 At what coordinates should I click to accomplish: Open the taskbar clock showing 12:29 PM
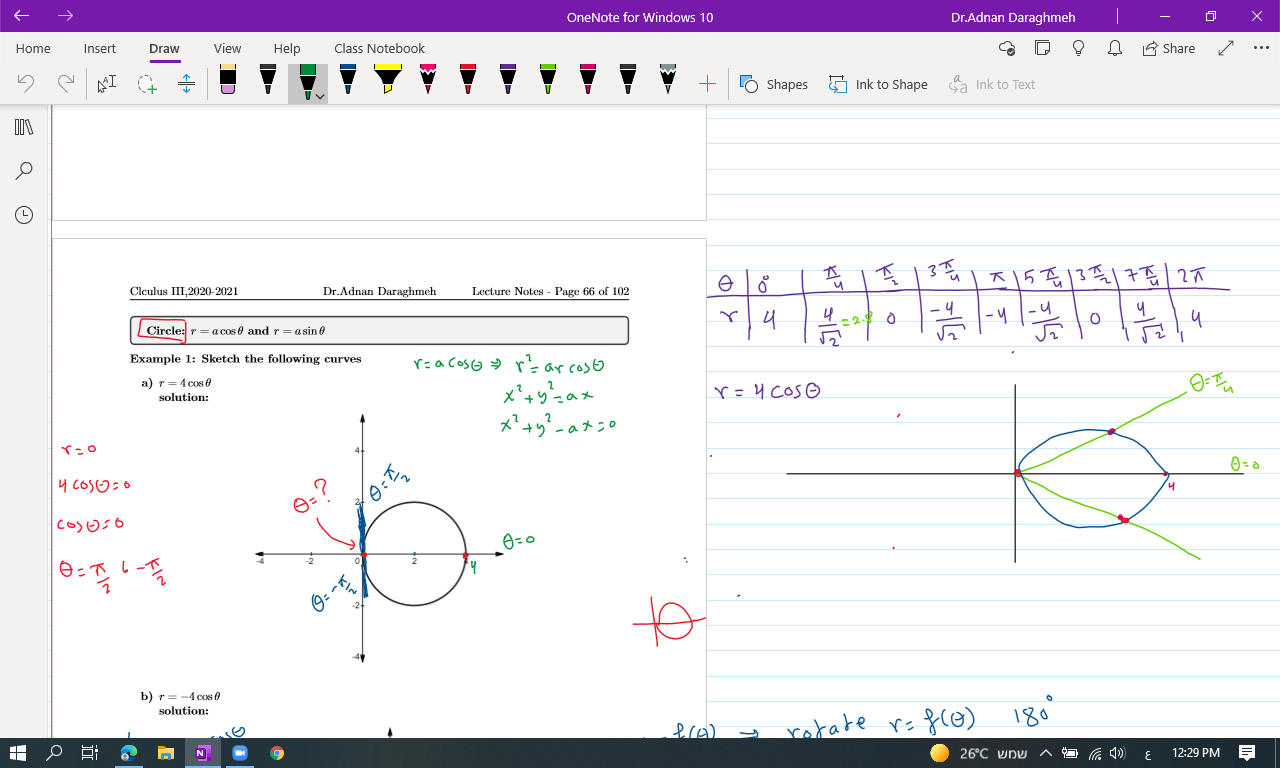click(x=1195, y=753)
